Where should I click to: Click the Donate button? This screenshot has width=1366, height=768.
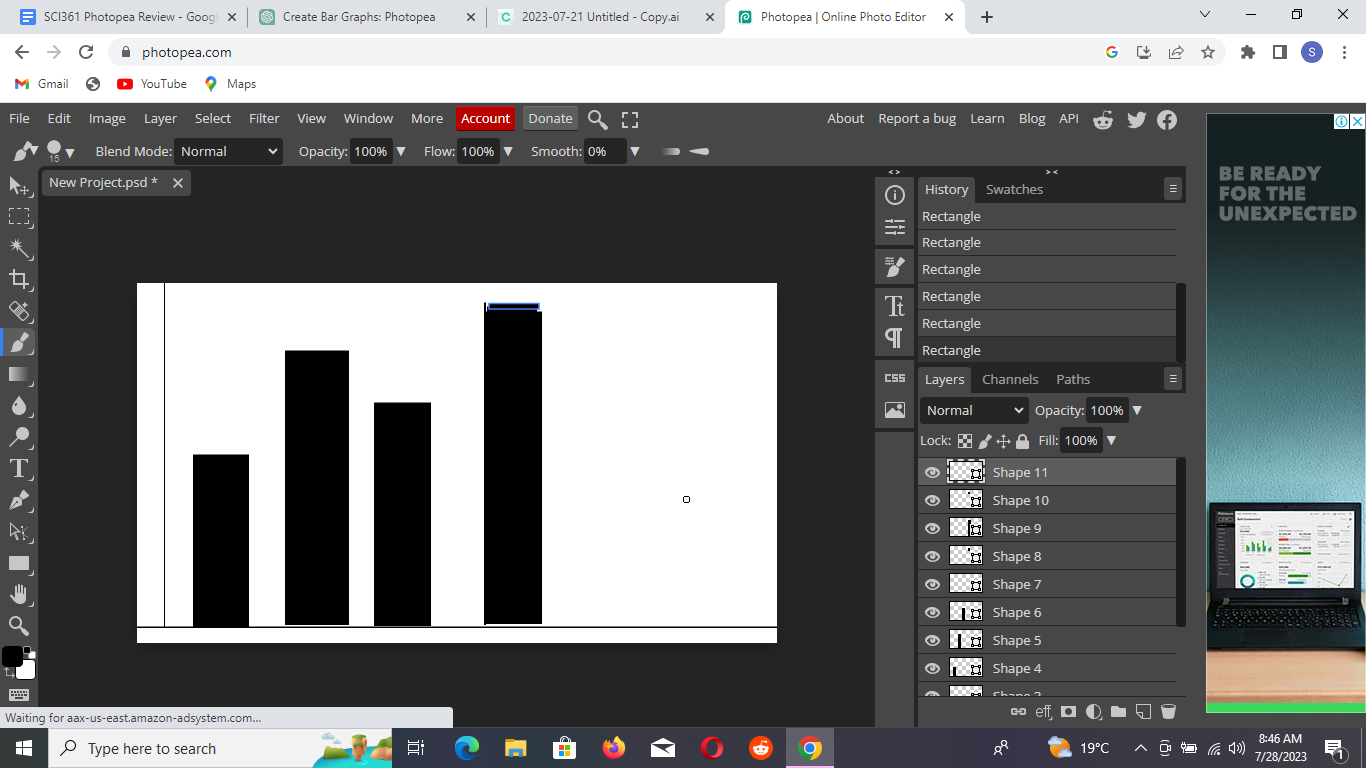549,118
